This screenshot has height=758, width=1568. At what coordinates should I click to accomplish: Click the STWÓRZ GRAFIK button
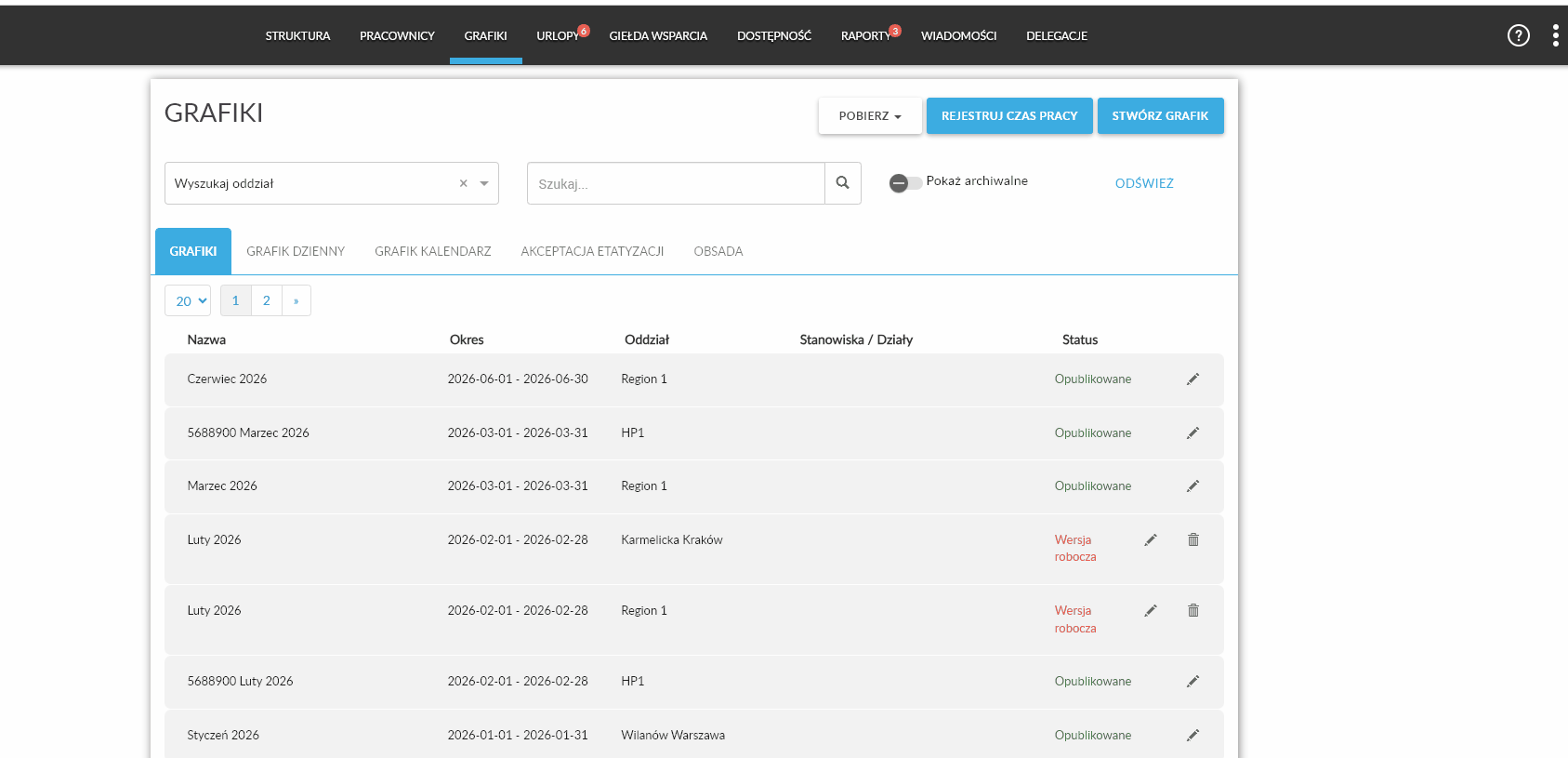(1160, 116)
